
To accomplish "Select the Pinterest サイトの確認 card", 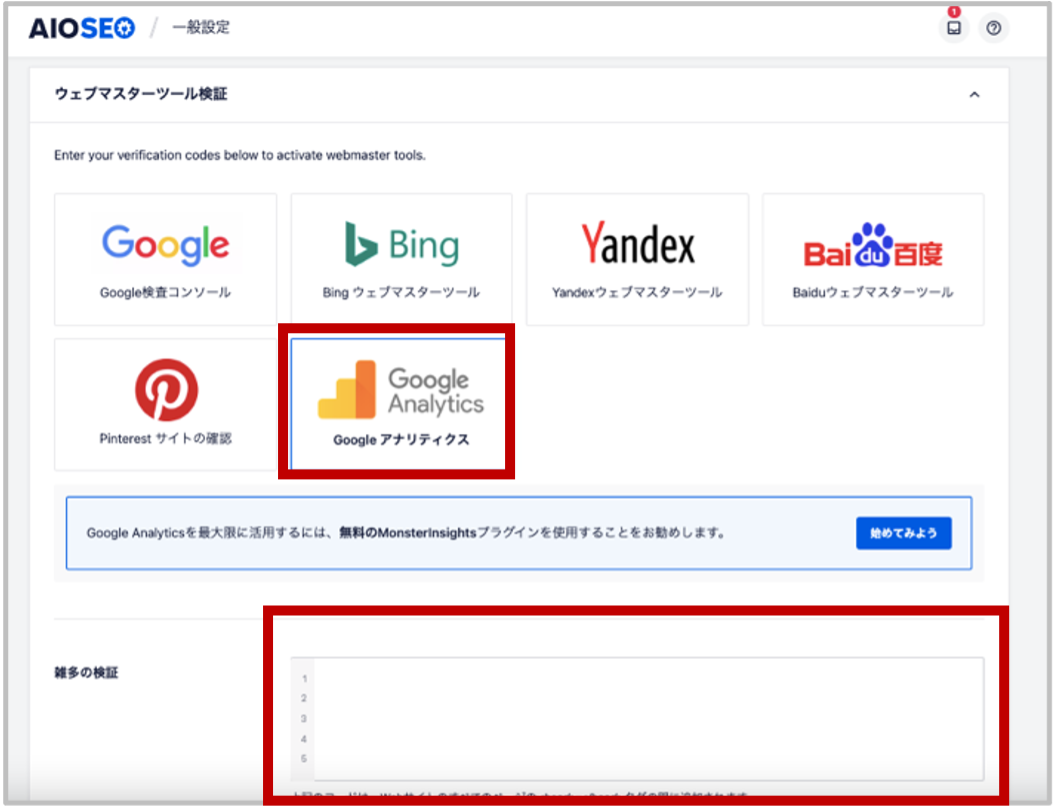I will click(x=165, y=405).
